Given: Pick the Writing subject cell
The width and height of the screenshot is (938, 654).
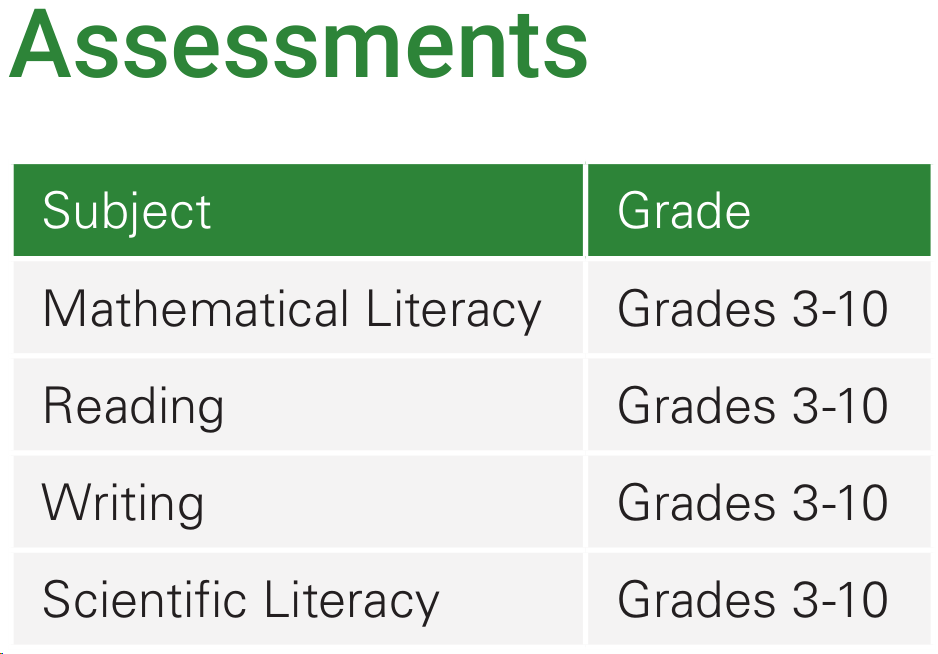Looking at the screenshot, I should [123, 503].
